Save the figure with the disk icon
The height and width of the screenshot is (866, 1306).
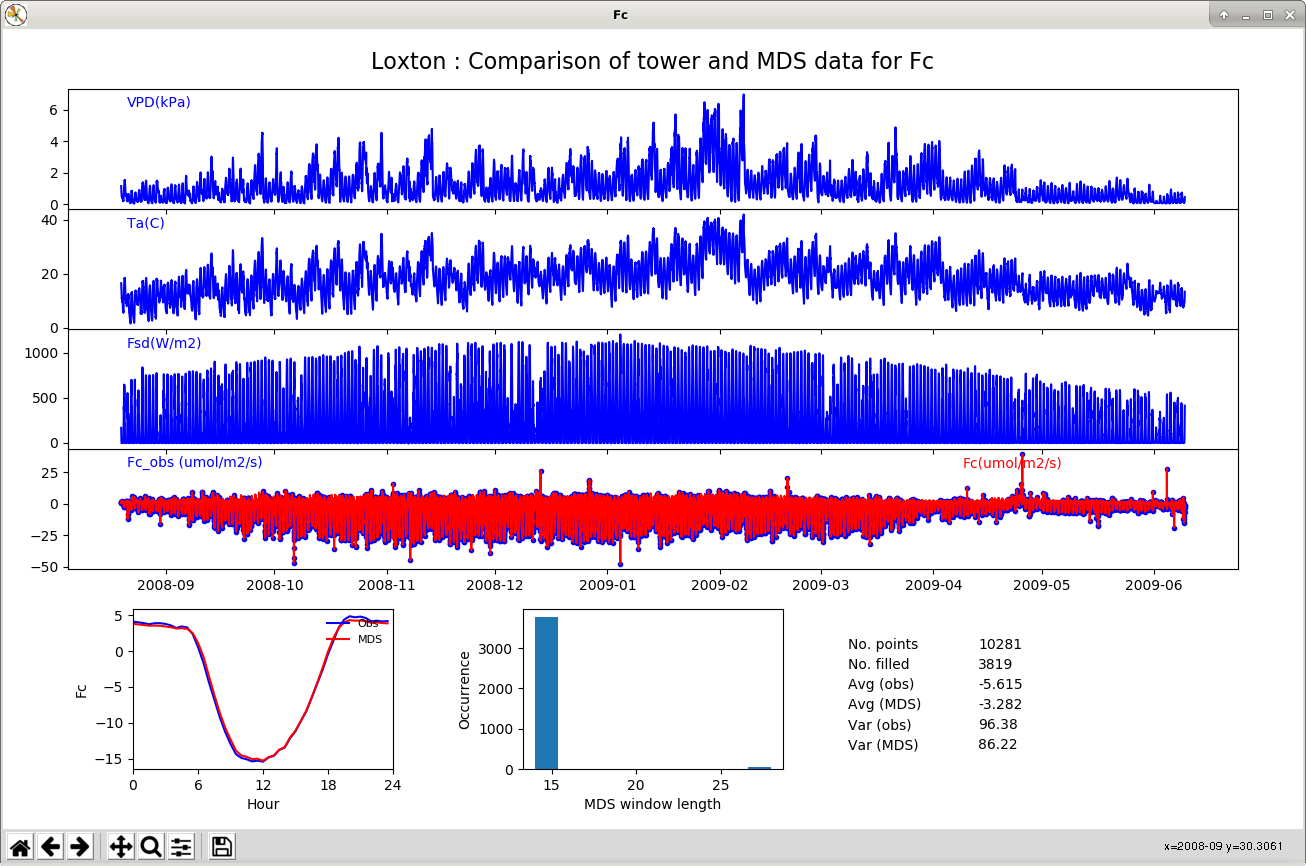pos(222,847)
